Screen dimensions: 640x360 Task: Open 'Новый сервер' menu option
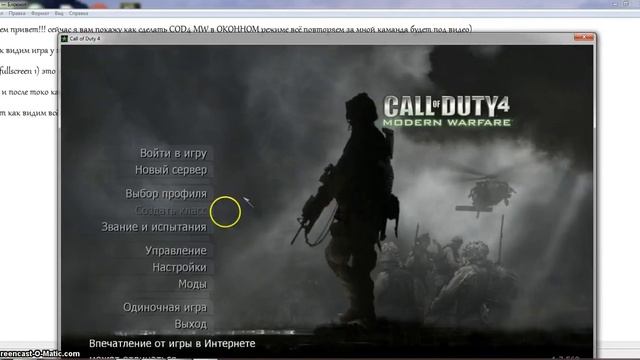pyautogui.click(x=171, y=170)
